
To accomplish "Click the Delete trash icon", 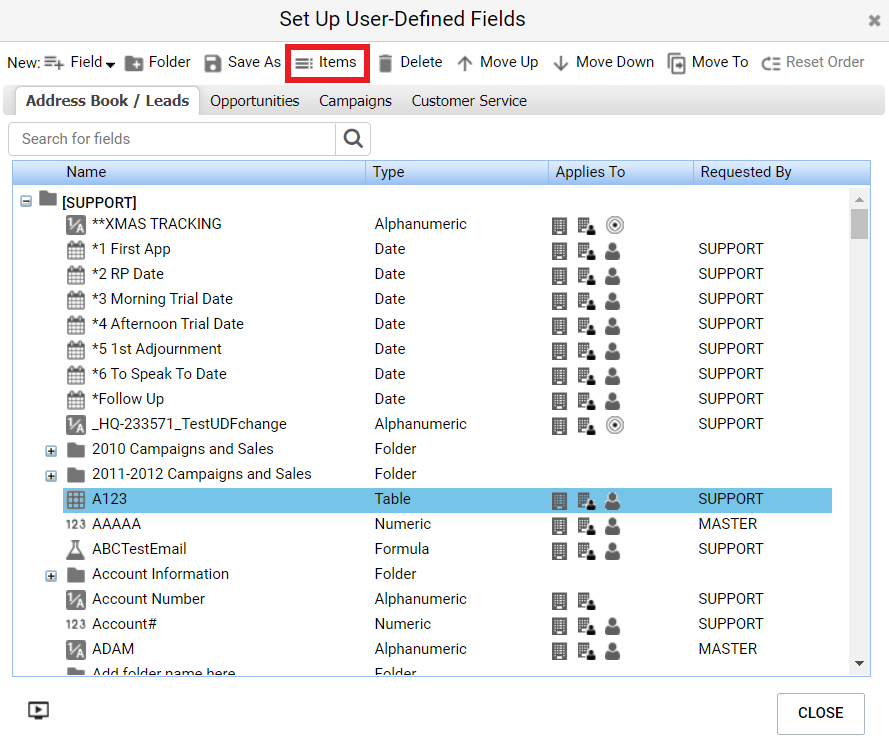I will (x=386, y=63).
